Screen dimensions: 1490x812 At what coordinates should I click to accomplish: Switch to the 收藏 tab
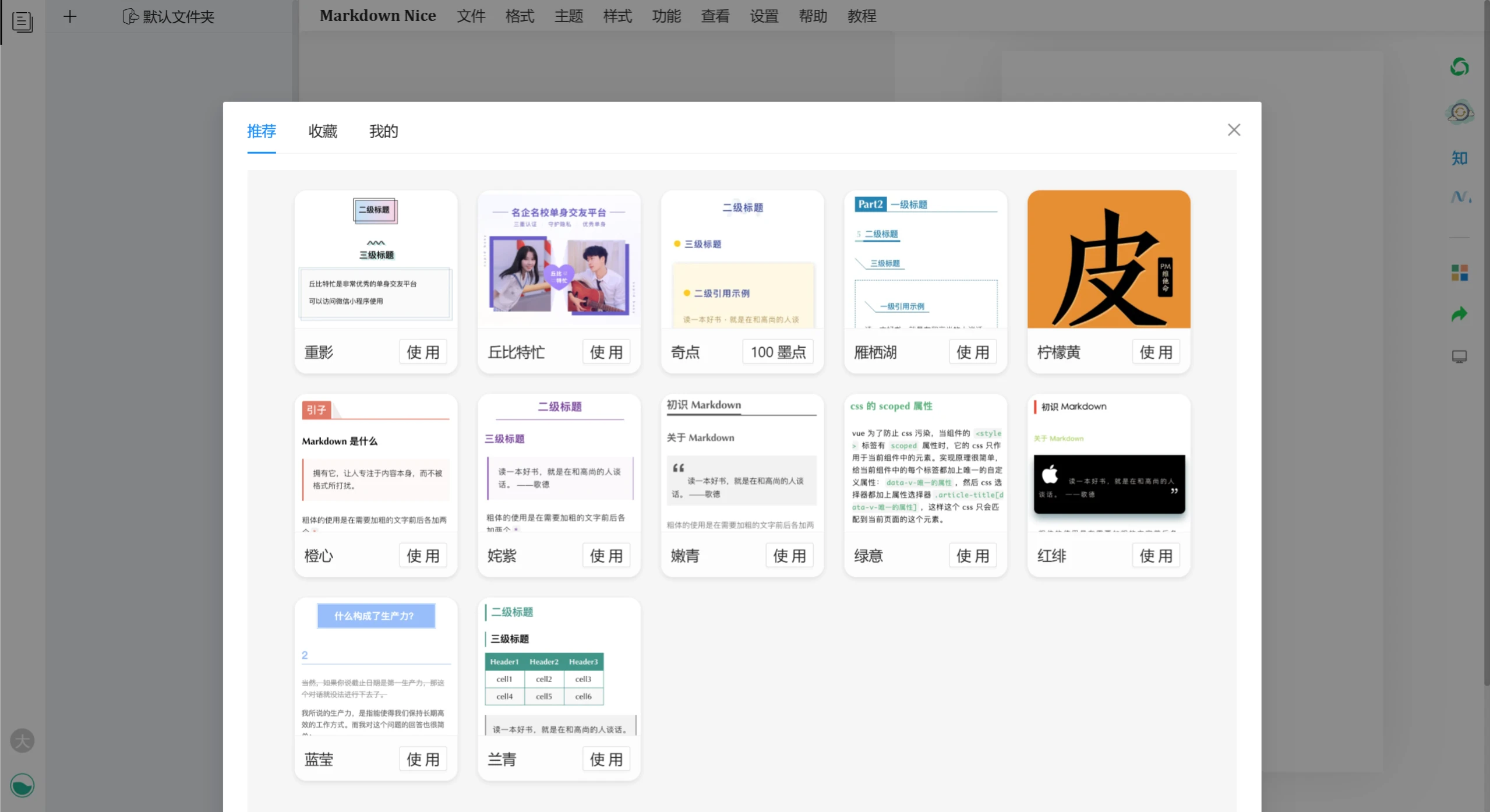323,132
